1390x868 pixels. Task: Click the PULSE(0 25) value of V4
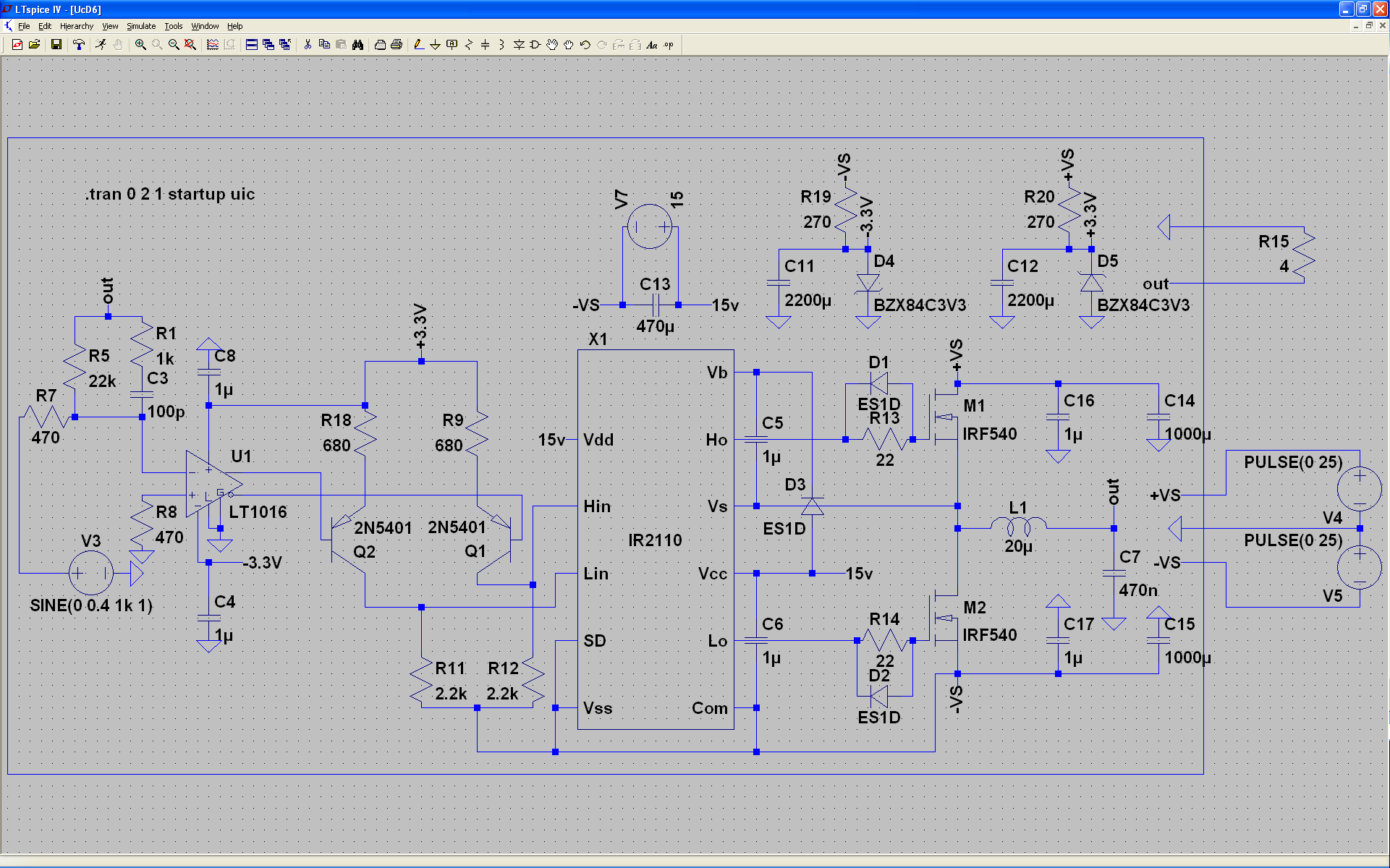(x=1293, y=462)
